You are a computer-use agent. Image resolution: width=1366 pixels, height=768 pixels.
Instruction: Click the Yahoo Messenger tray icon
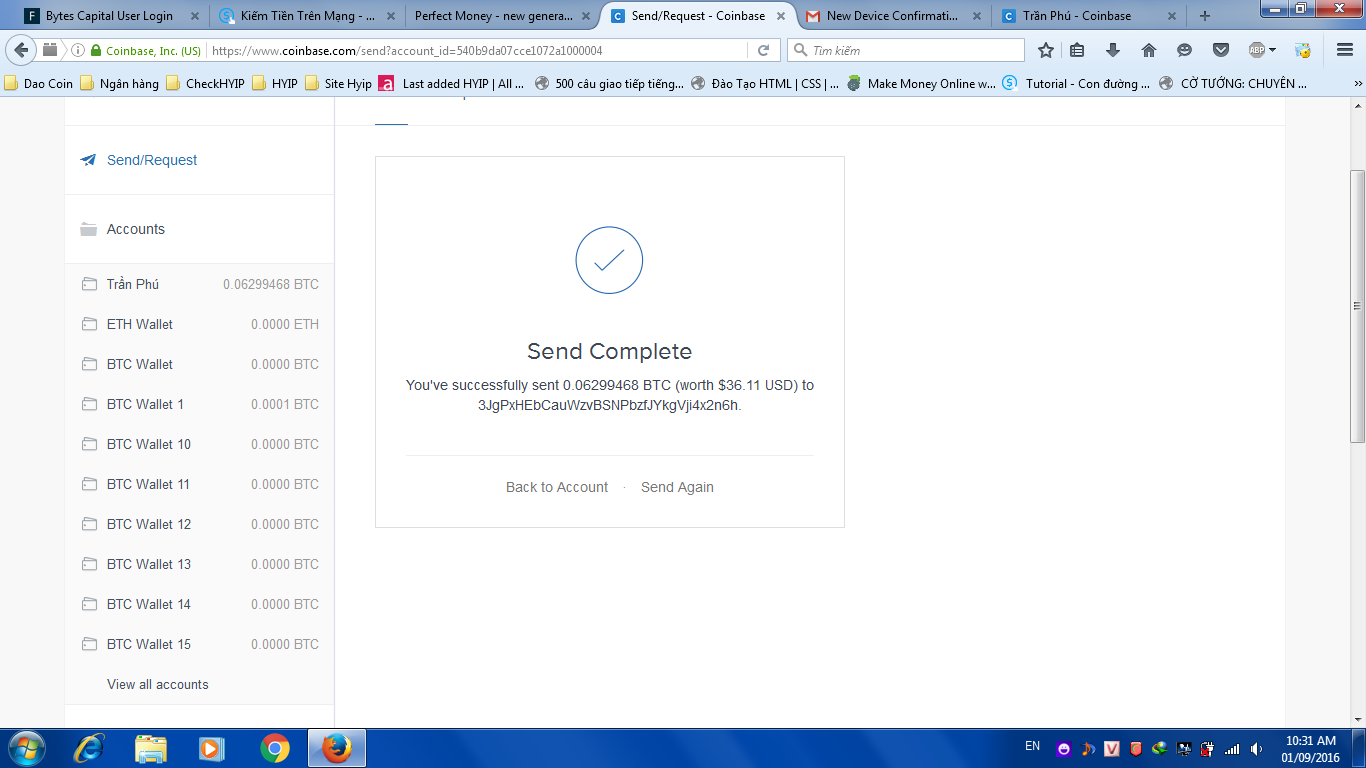pyautogui.click(x=1063, y=748)
